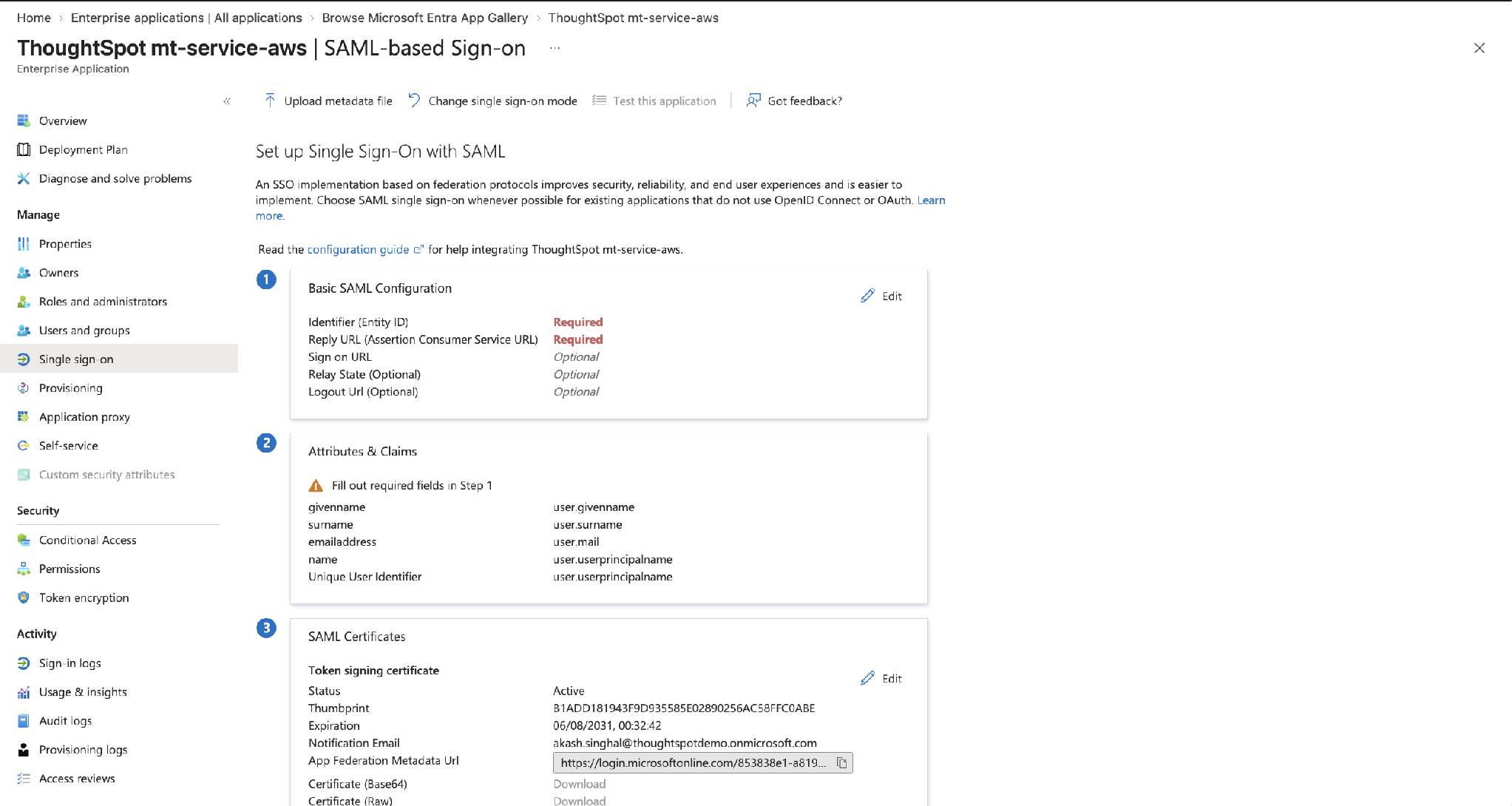Click Test this application

[654, 101]
